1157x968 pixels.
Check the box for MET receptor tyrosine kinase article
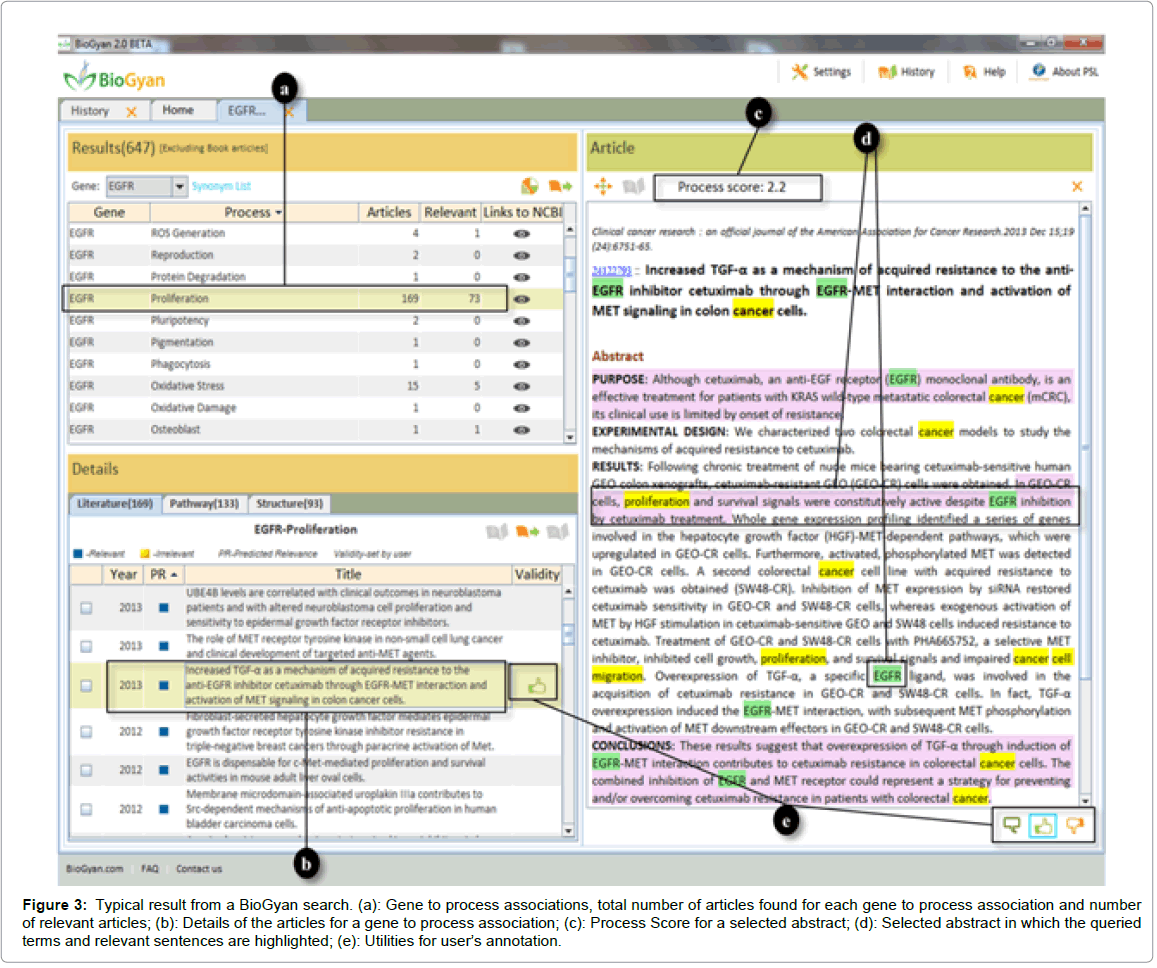coord(86,647)
